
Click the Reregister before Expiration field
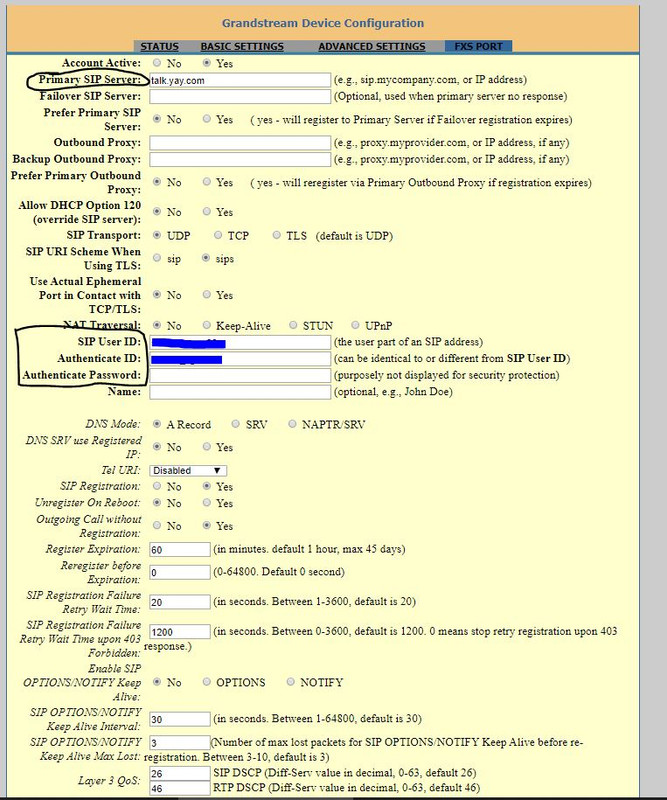click(x=180, y=572)
